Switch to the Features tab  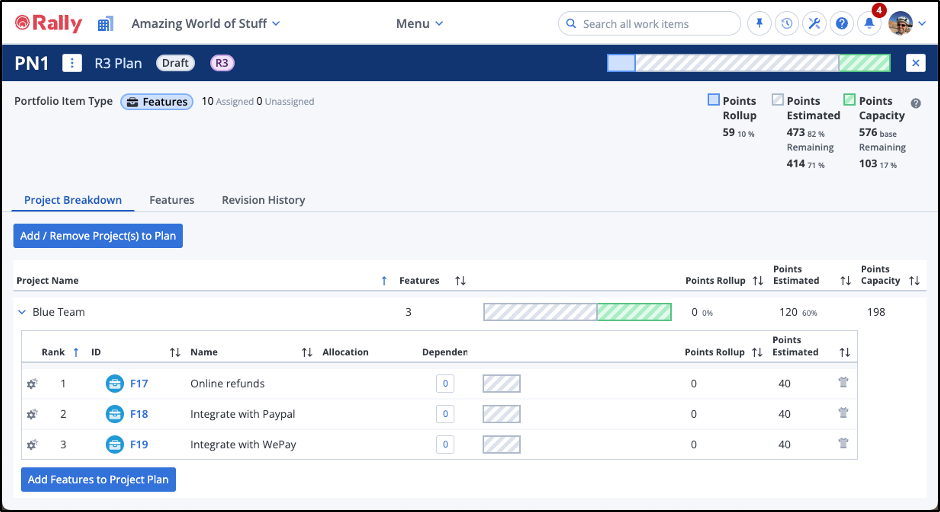pos(172,200)
